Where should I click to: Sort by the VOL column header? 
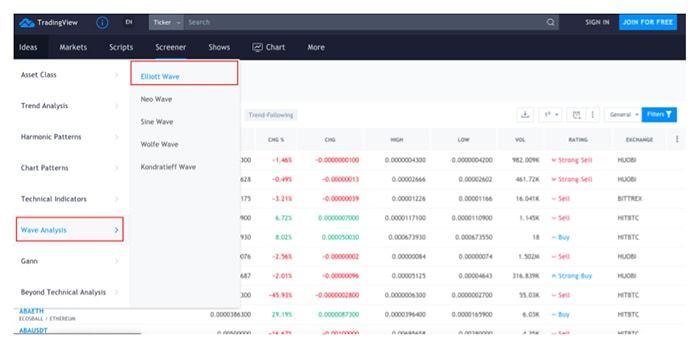pyautogui.click(x=520, y=140)
